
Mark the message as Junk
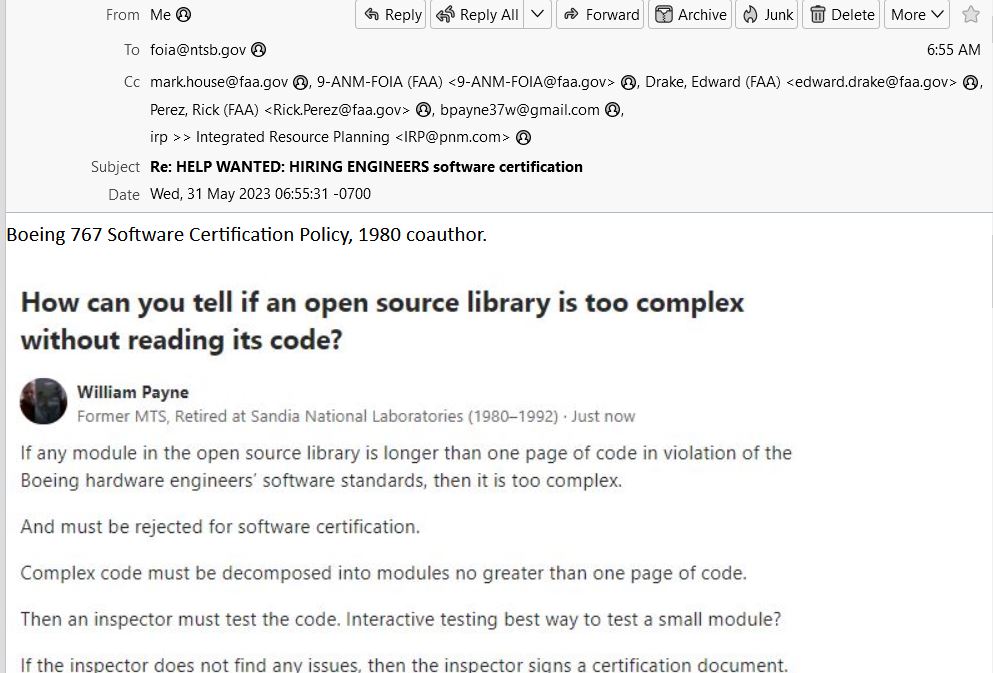coord(767,15)
